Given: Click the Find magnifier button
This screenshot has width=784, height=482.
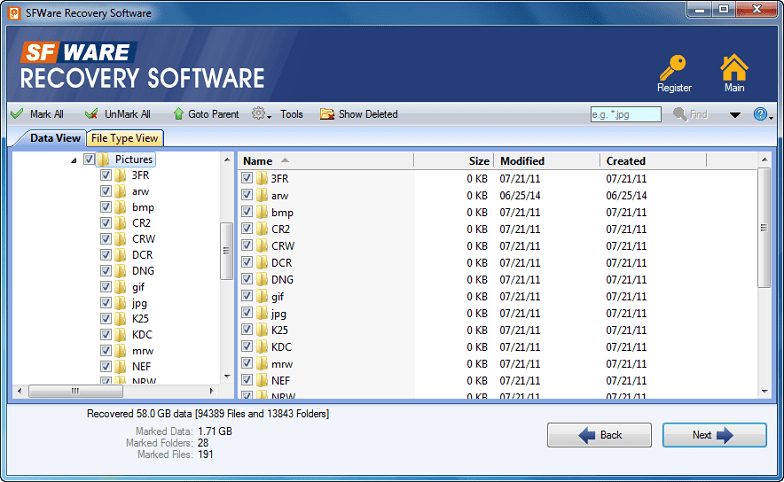Looking at the screenshot, I should (x=690, y=114).
